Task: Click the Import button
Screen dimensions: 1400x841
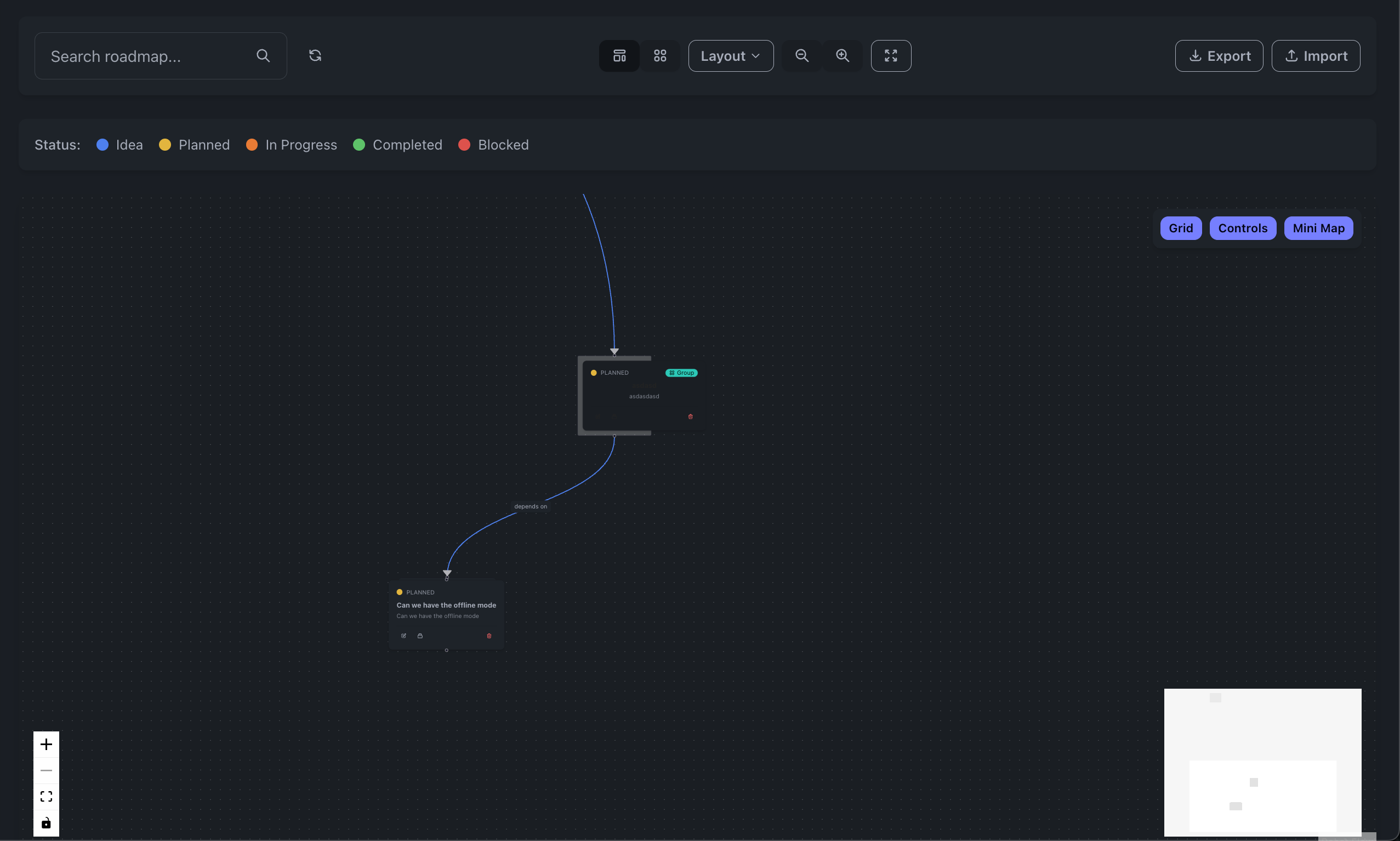Action: [1315, 55]
